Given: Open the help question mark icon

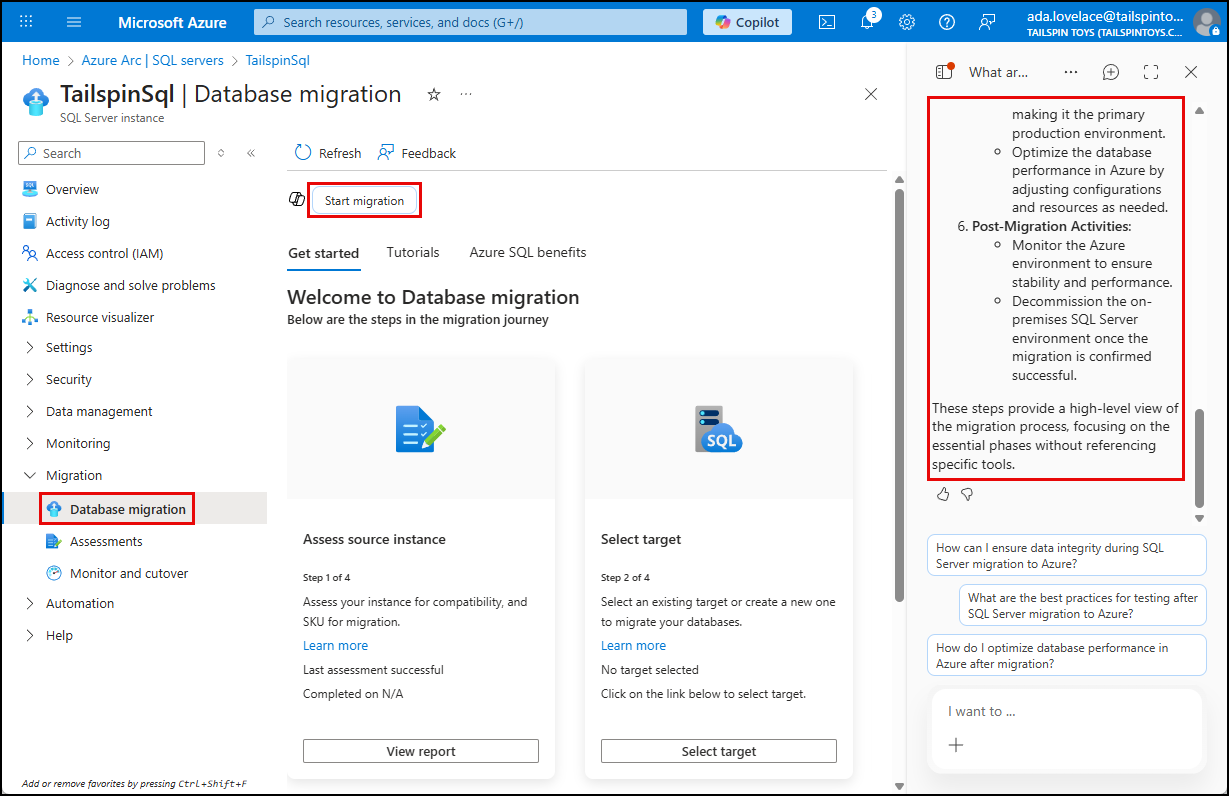Looking at the screenshot, I should [946, 21].
